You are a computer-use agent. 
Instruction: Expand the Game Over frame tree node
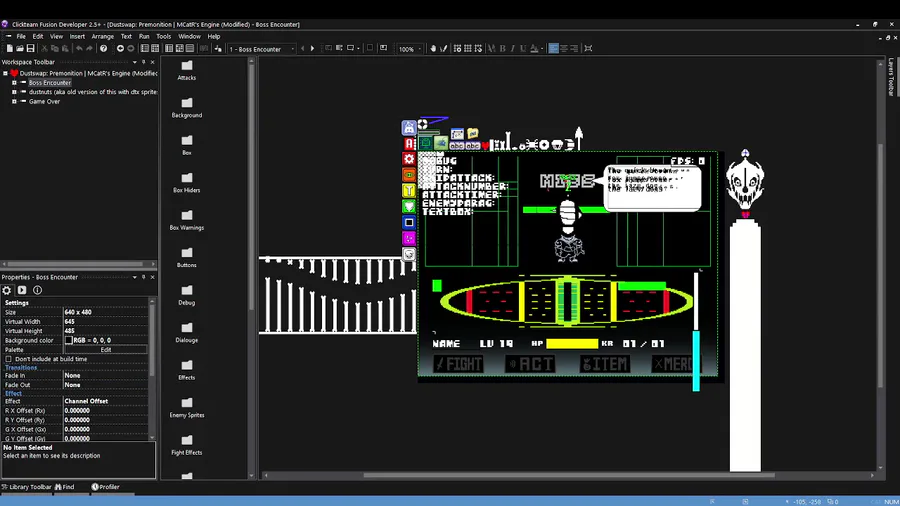pyautogui.click(x=14, y=102)
